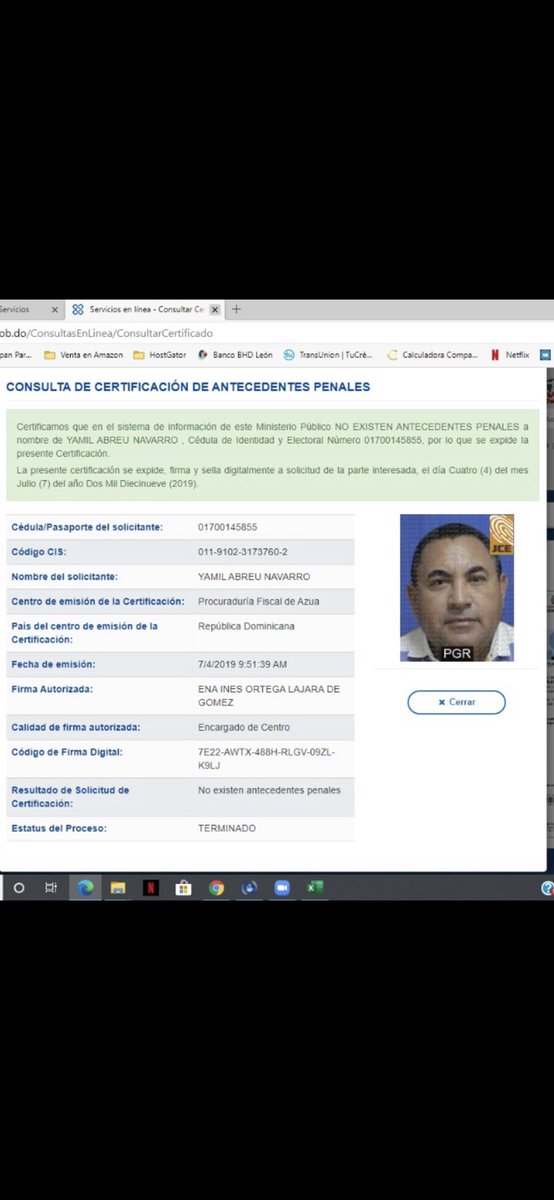Select TERMINADO status value

coord(227,828)
